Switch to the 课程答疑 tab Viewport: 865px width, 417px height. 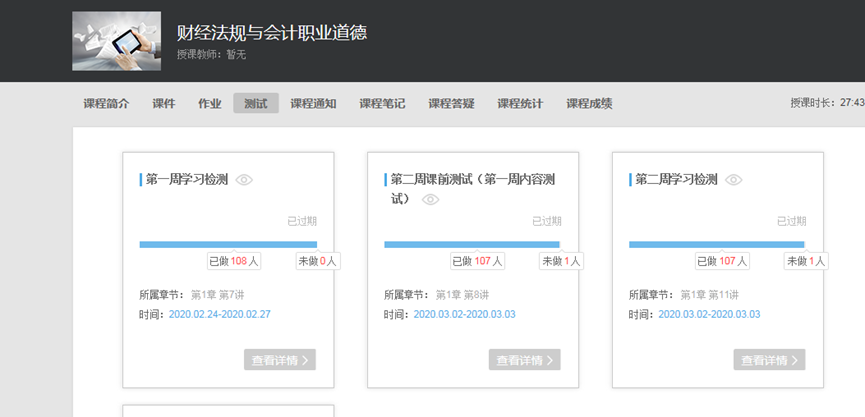click(x=451, y=103)
